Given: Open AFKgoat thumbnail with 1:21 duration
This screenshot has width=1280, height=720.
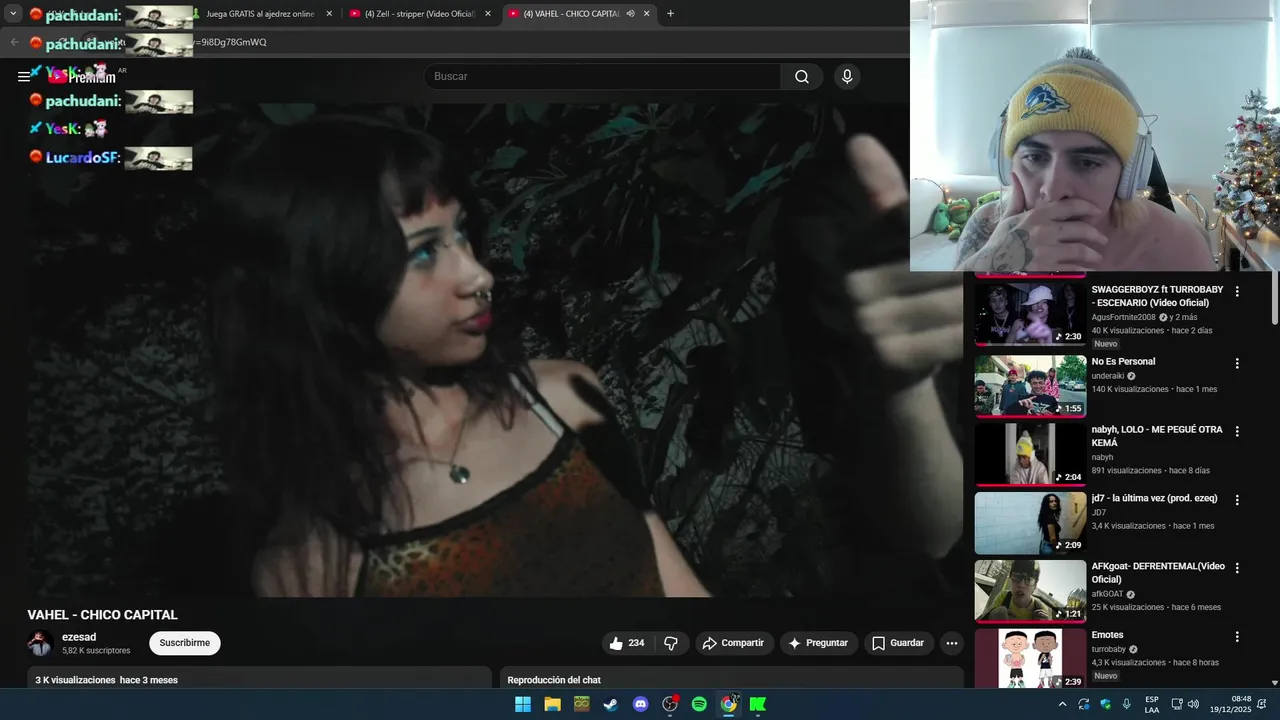Looking at the screenshot, I should 1030,591.
